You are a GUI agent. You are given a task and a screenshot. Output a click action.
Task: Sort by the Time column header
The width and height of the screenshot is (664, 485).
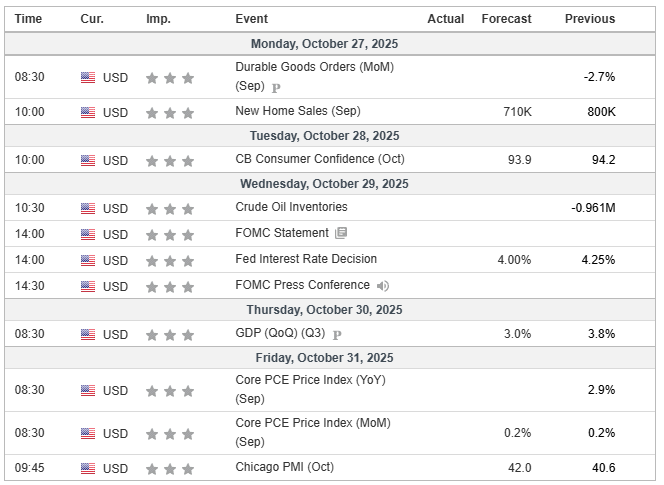(28, 19)
